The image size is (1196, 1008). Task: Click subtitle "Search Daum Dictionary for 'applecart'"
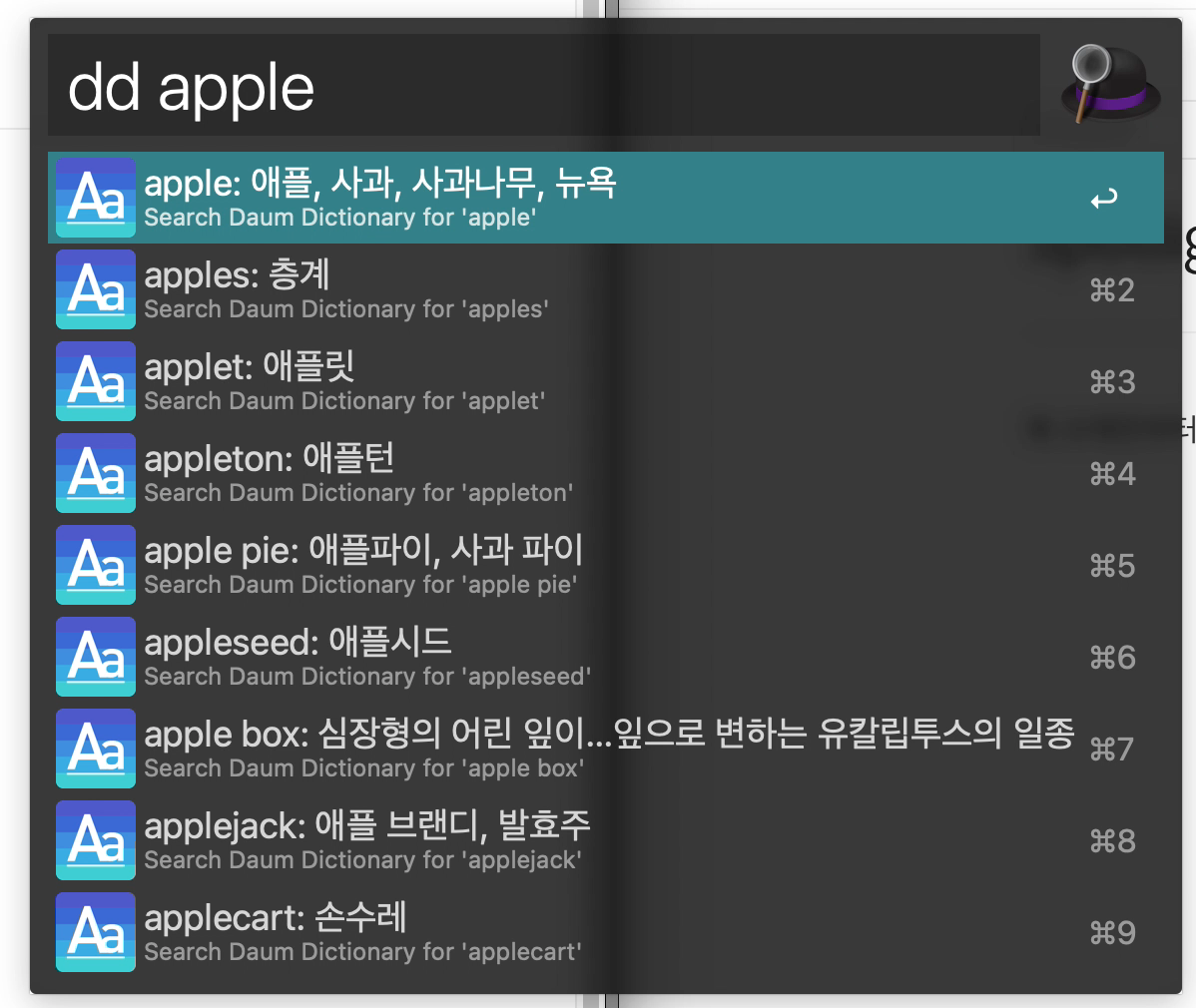coord(363,951)
